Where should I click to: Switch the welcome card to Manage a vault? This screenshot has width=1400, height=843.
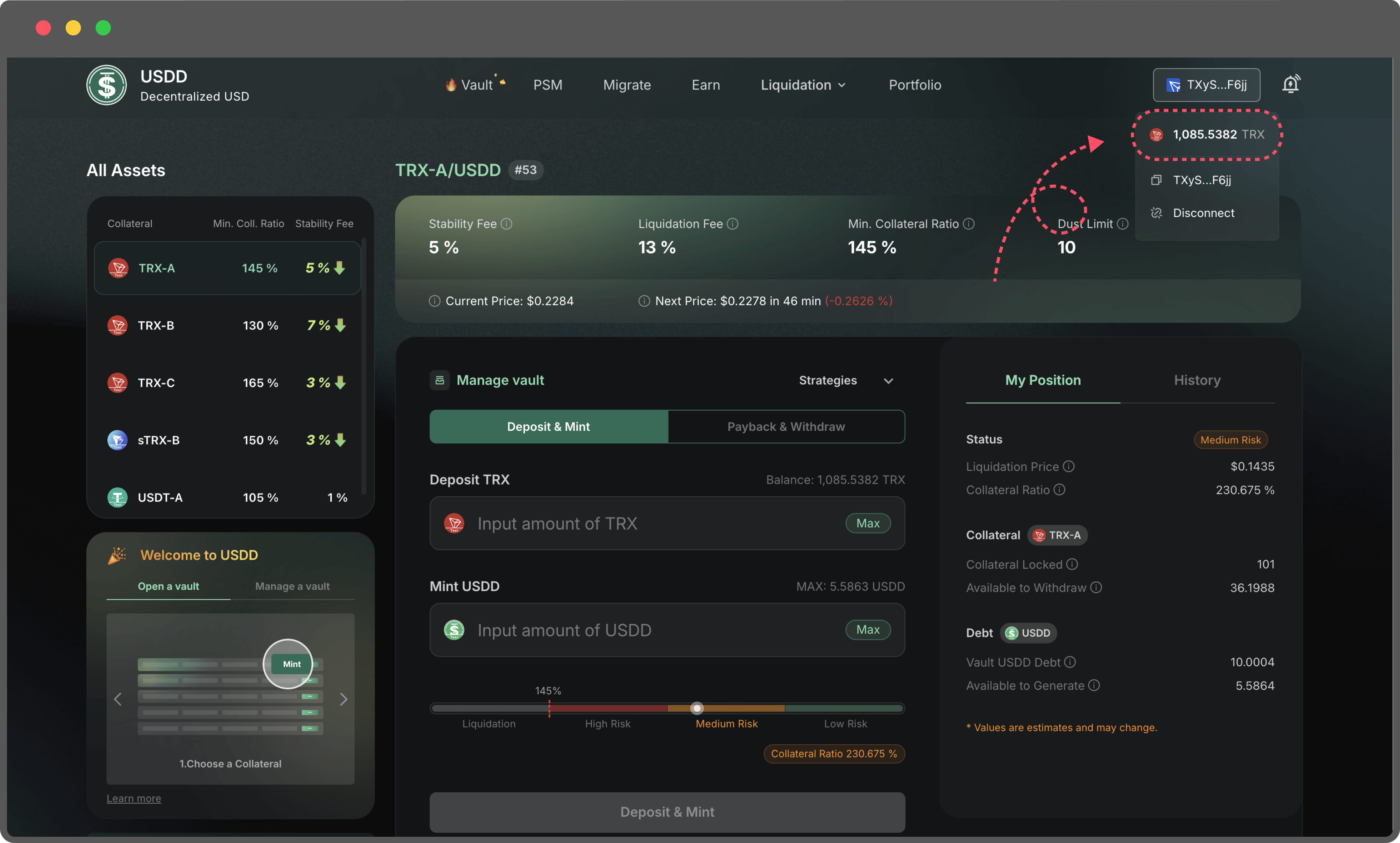coord(292,586)
